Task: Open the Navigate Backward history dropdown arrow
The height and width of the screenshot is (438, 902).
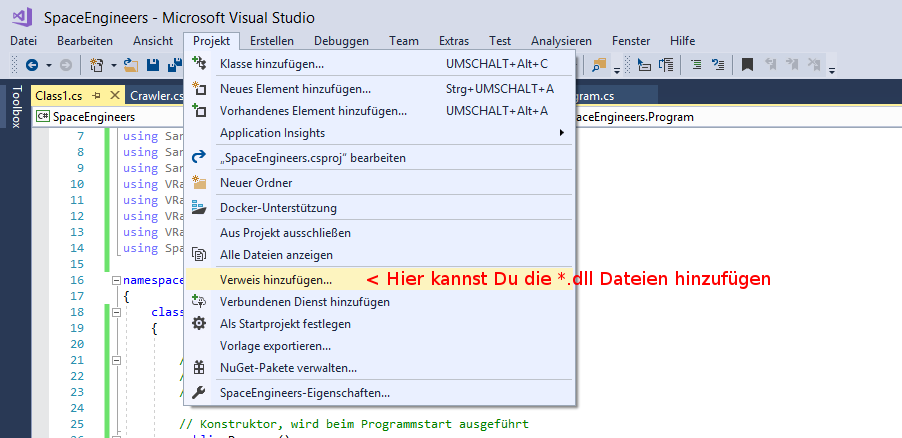Action: [49, 65]
